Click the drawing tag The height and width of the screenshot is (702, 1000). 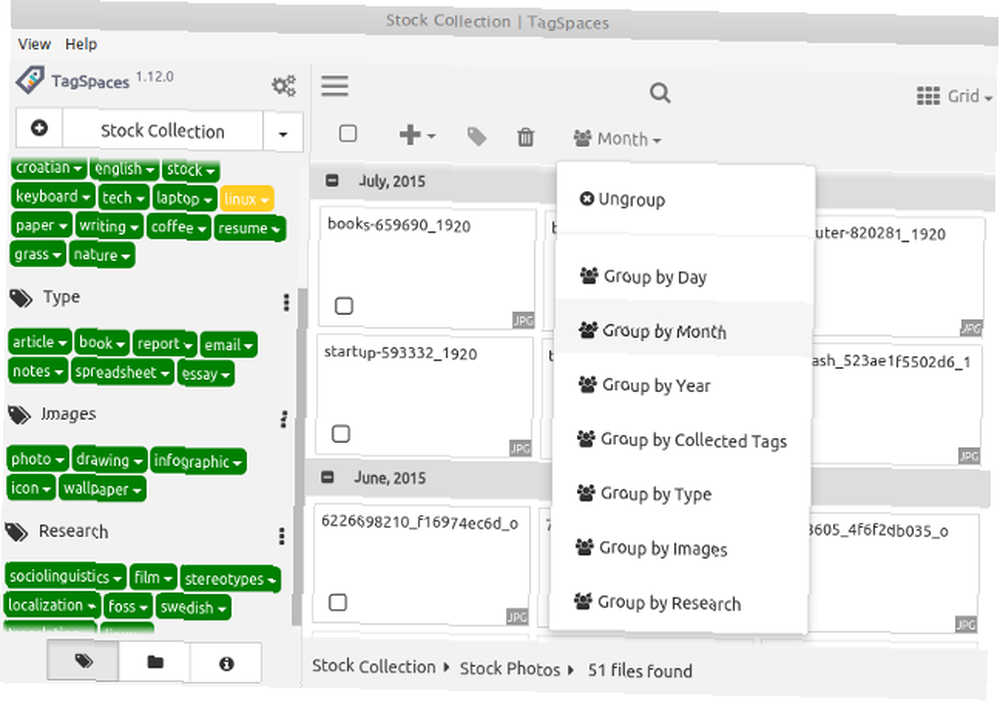coord(108,460)
